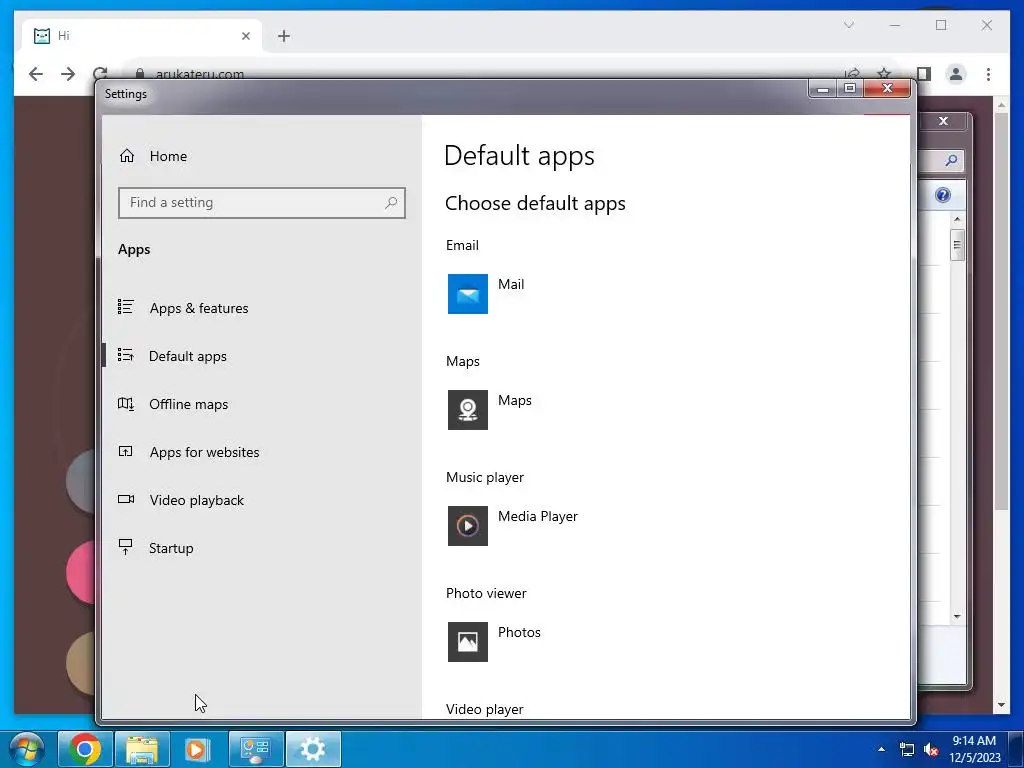Show hidden system tray icons
1024x768 pixels.
coord(881,749)
